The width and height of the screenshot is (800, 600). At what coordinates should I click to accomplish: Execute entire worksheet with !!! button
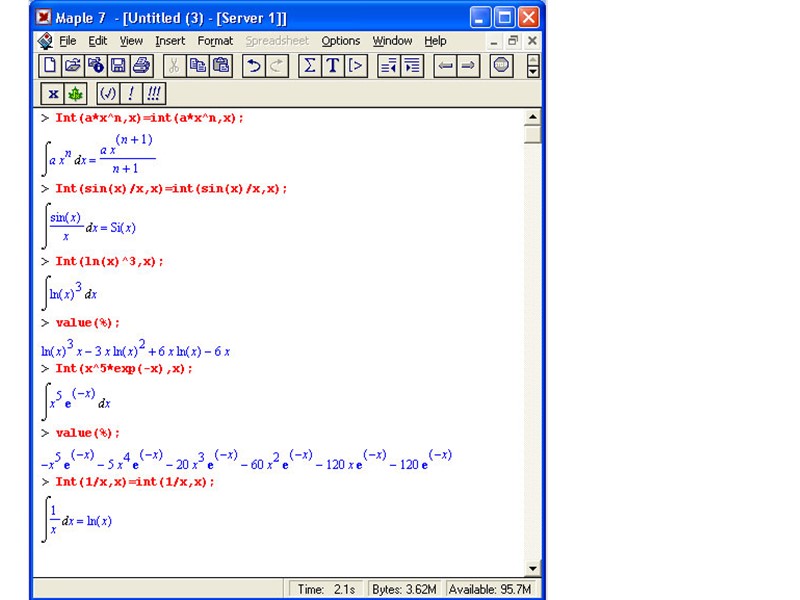154,94
